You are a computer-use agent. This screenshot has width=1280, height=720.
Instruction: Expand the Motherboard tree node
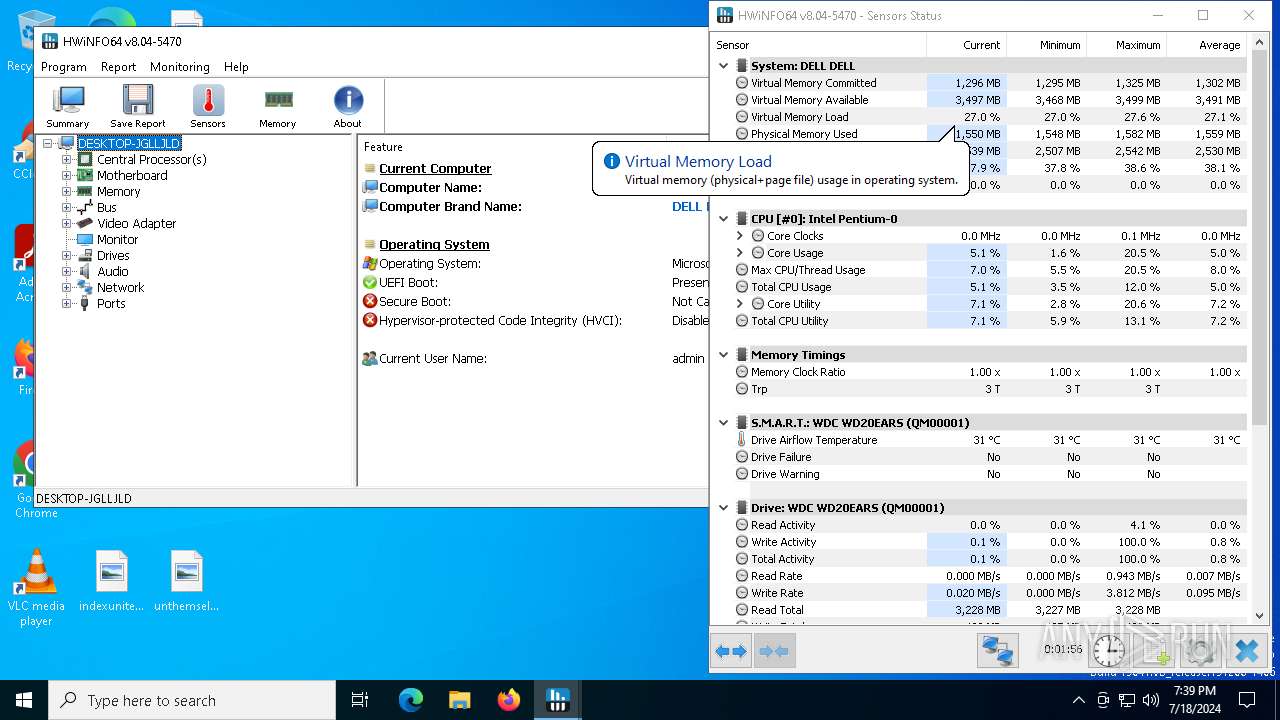67,175
